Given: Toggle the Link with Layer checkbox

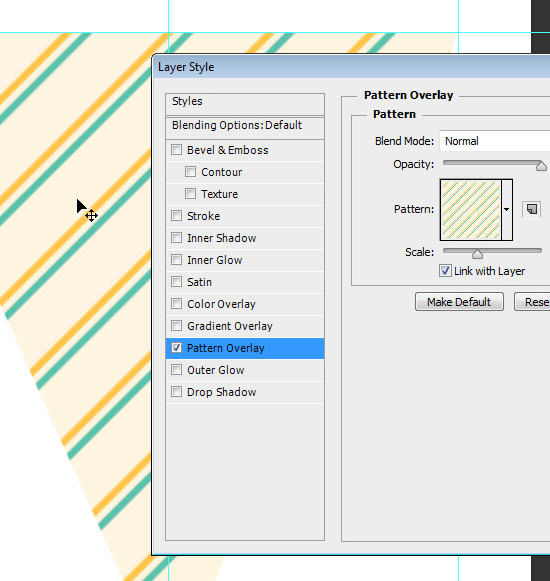Looking at the screenshot, I should click(445, 271).
